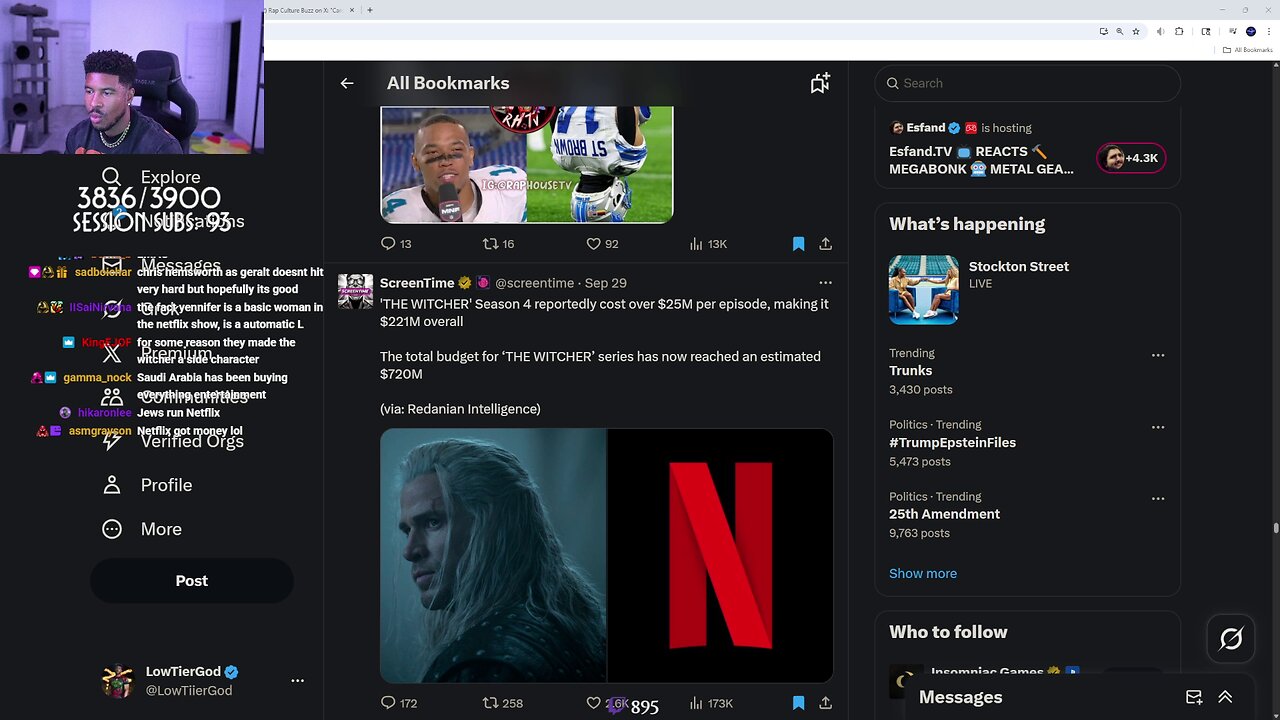Like the post with 92 likes
1280x720 pixels.
[602, 244]
